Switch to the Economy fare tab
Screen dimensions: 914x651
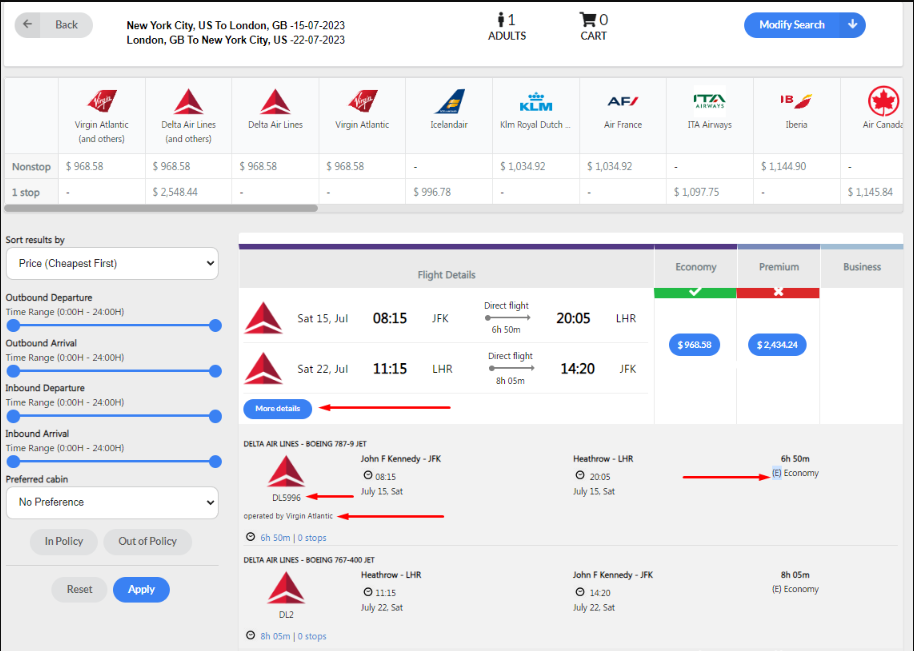click(695, 267)
